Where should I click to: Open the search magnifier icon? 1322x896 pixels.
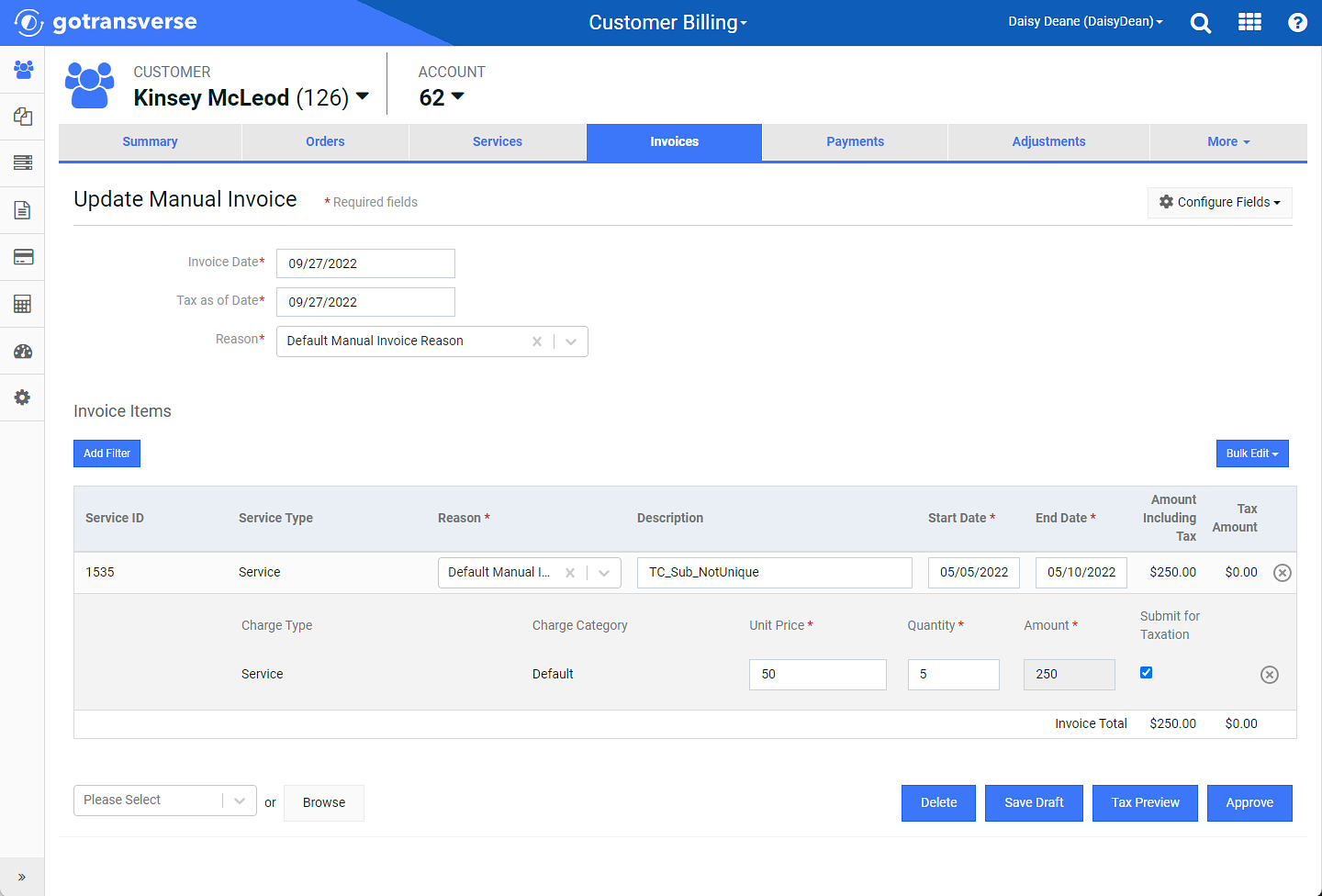click(1200, 23)
